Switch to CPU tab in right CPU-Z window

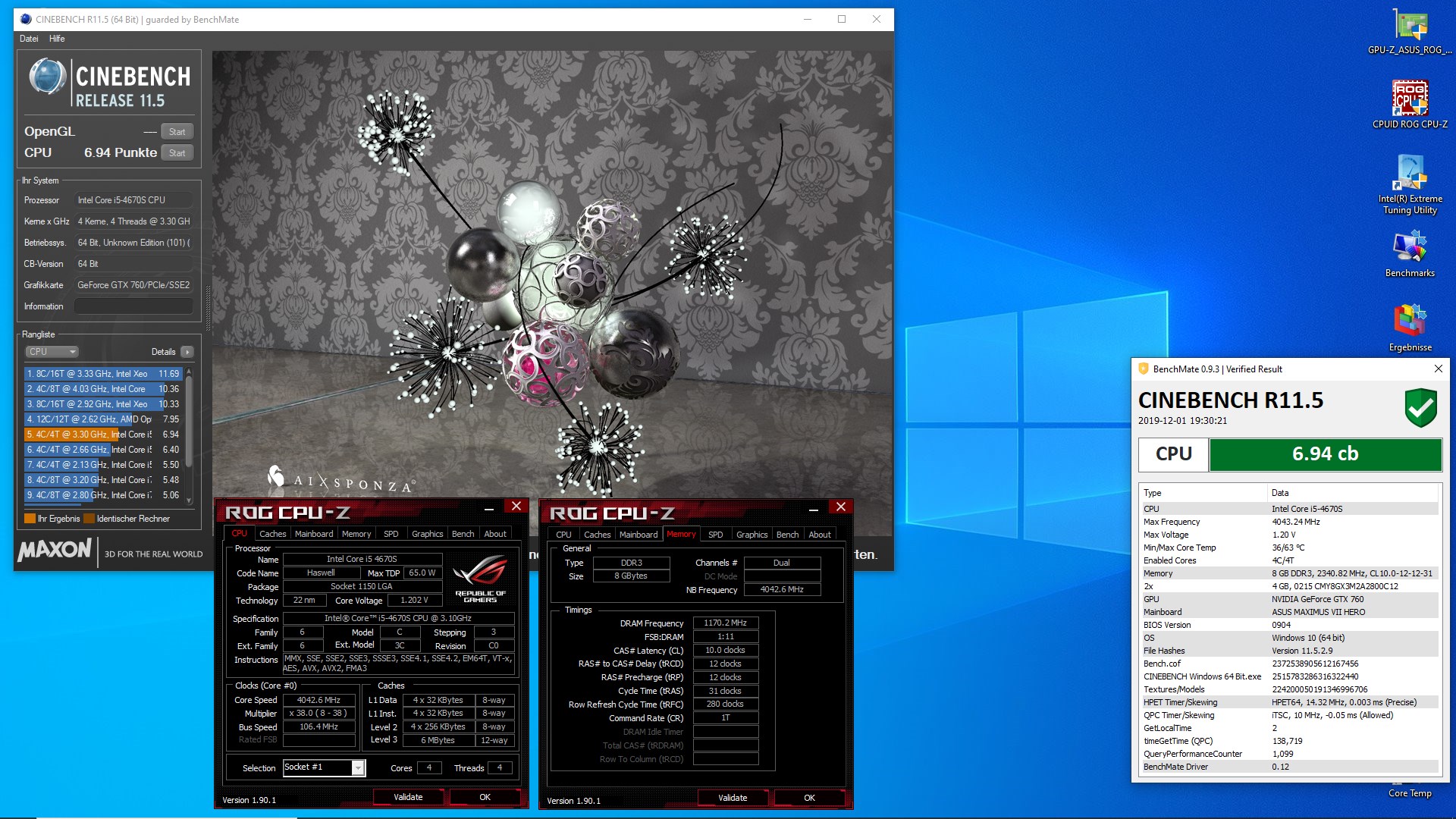point(563,535)
